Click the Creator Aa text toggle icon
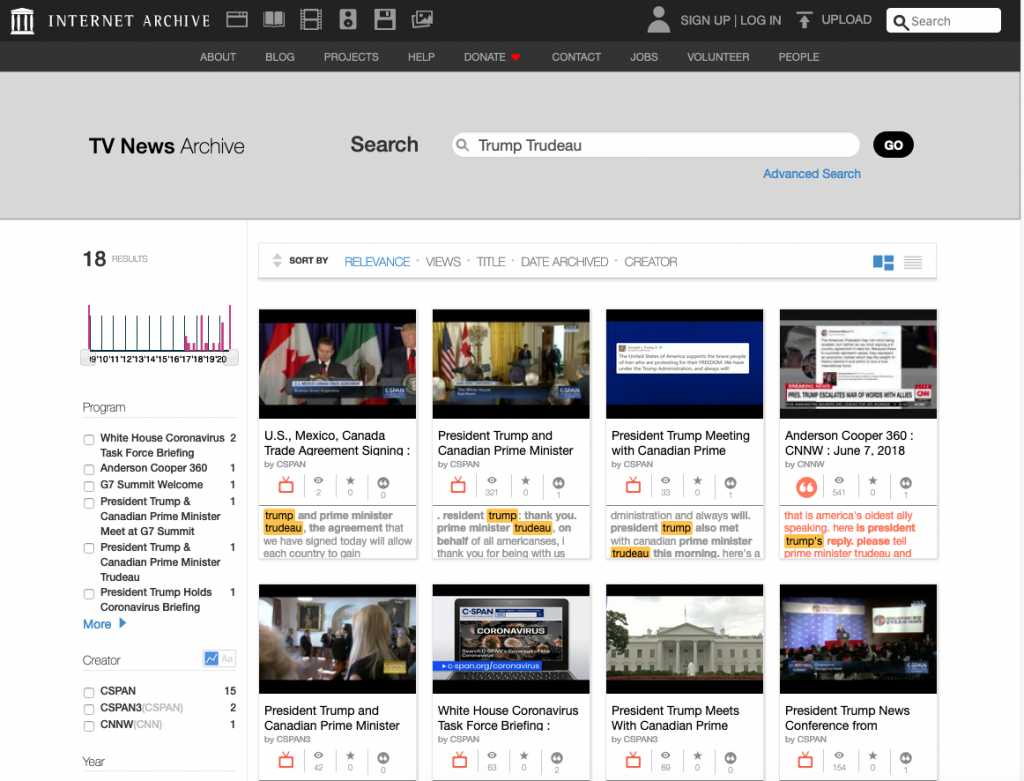 227,658
